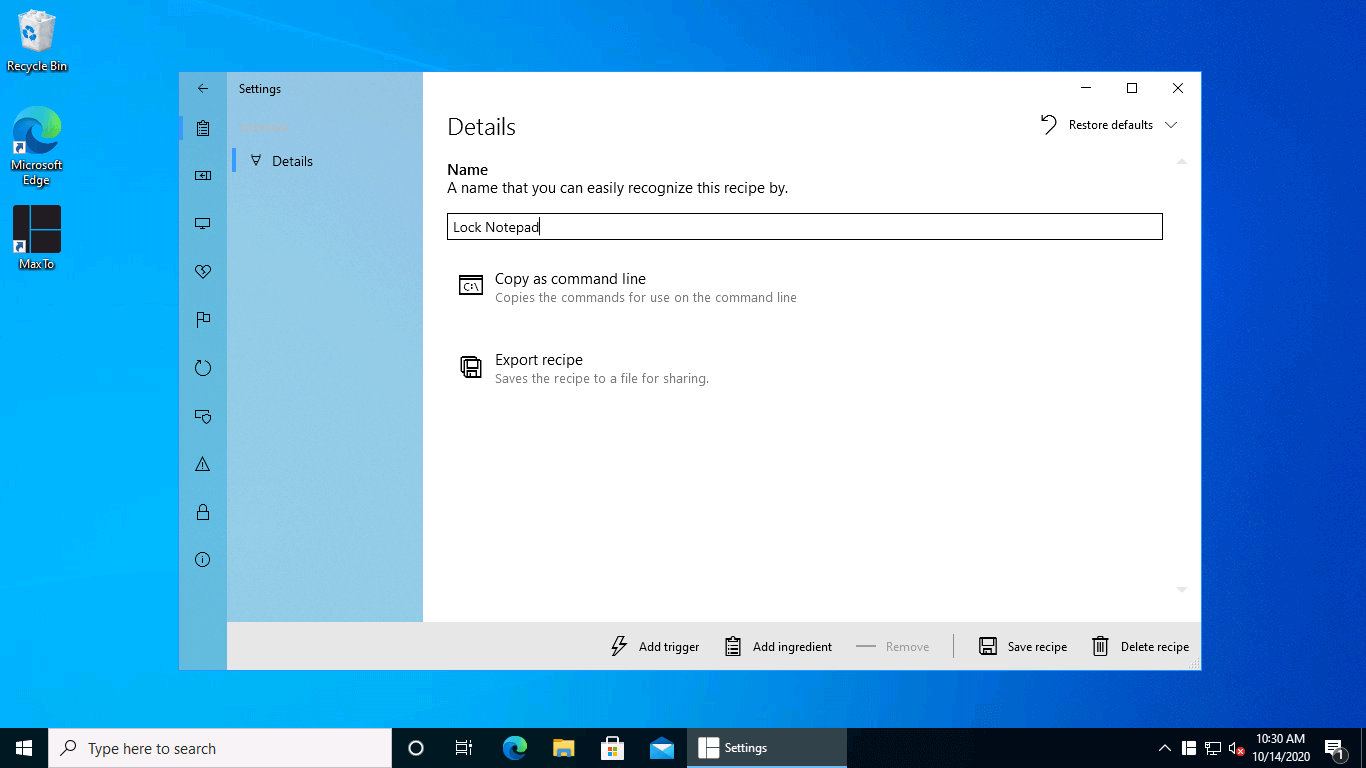The image size is (1366, 768).
Task: Open the clipboard recipes section in sidebar
Action: (x=203, y=128)
